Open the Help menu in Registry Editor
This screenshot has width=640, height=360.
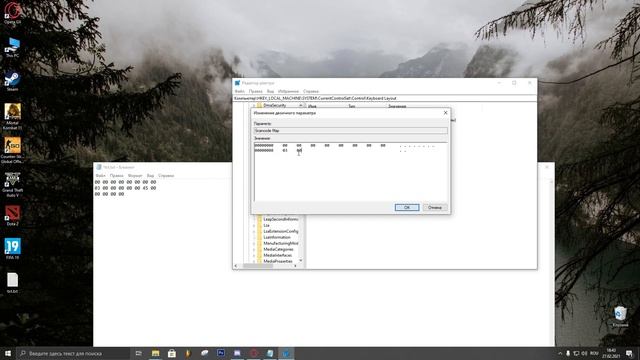pos(311,91)
